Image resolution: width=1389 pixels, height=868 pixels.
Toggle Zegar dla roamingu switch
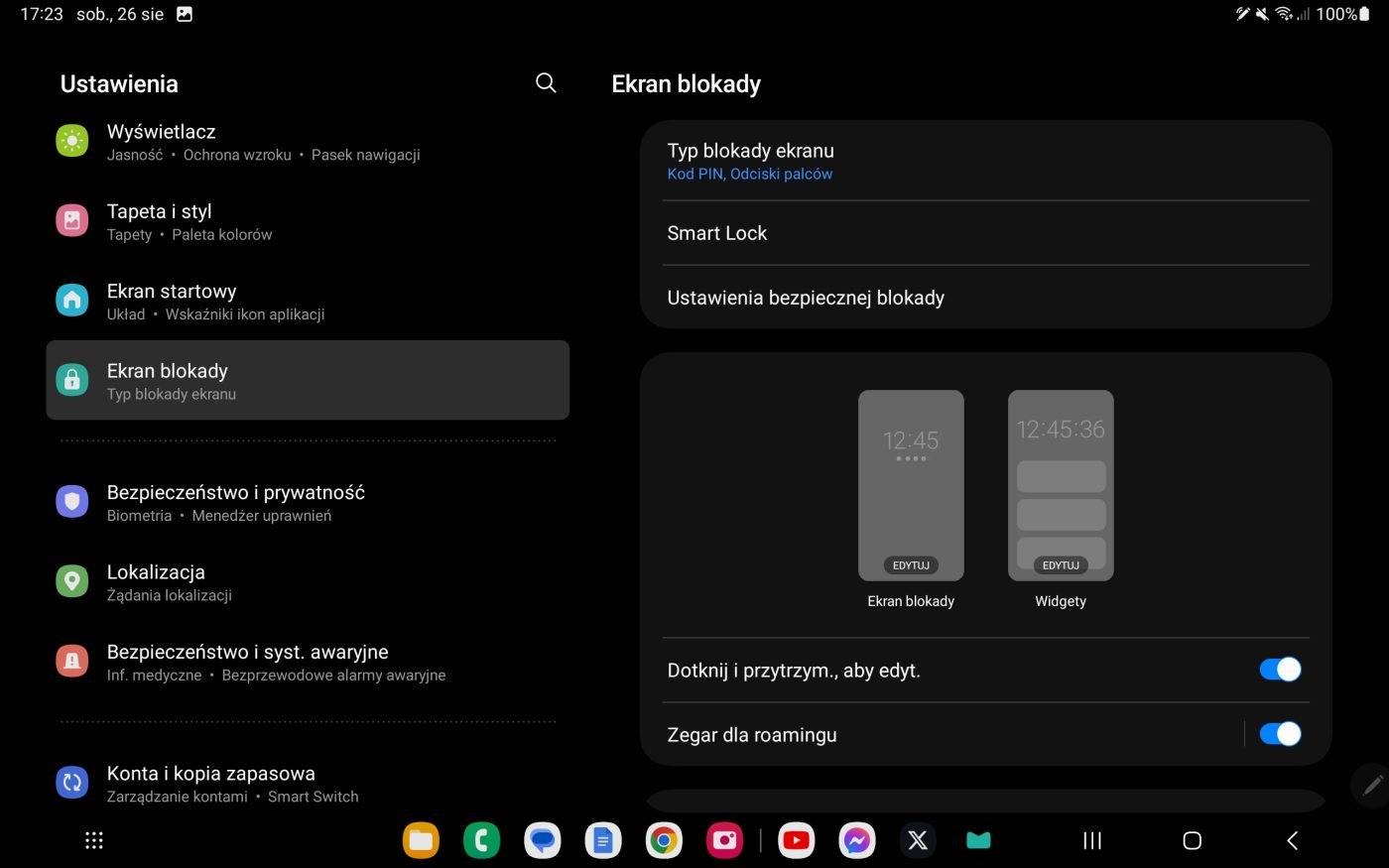(1280, 734)
